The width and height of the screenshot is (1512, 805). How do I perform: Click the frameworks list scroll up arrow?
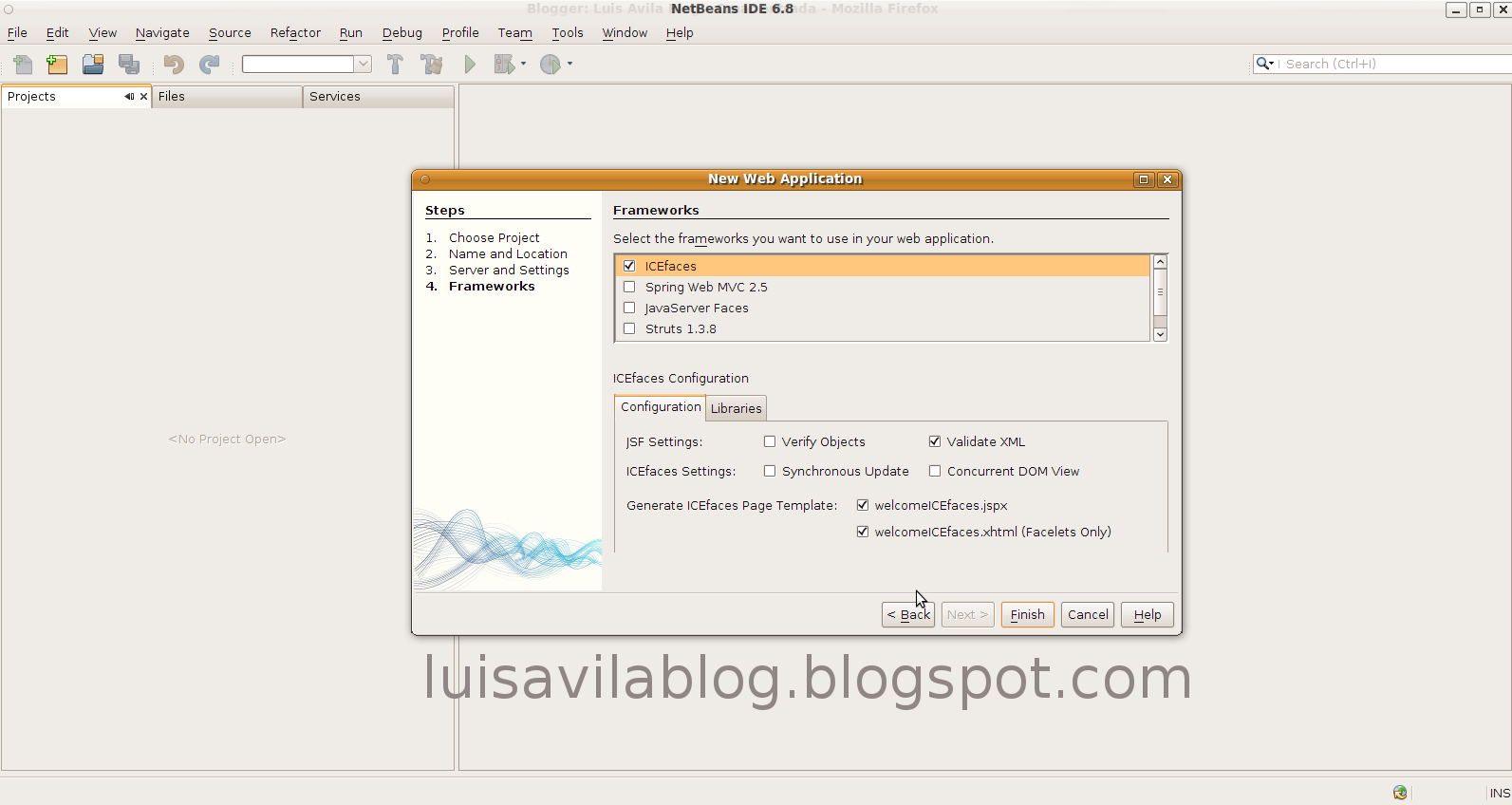[1160, 261]
